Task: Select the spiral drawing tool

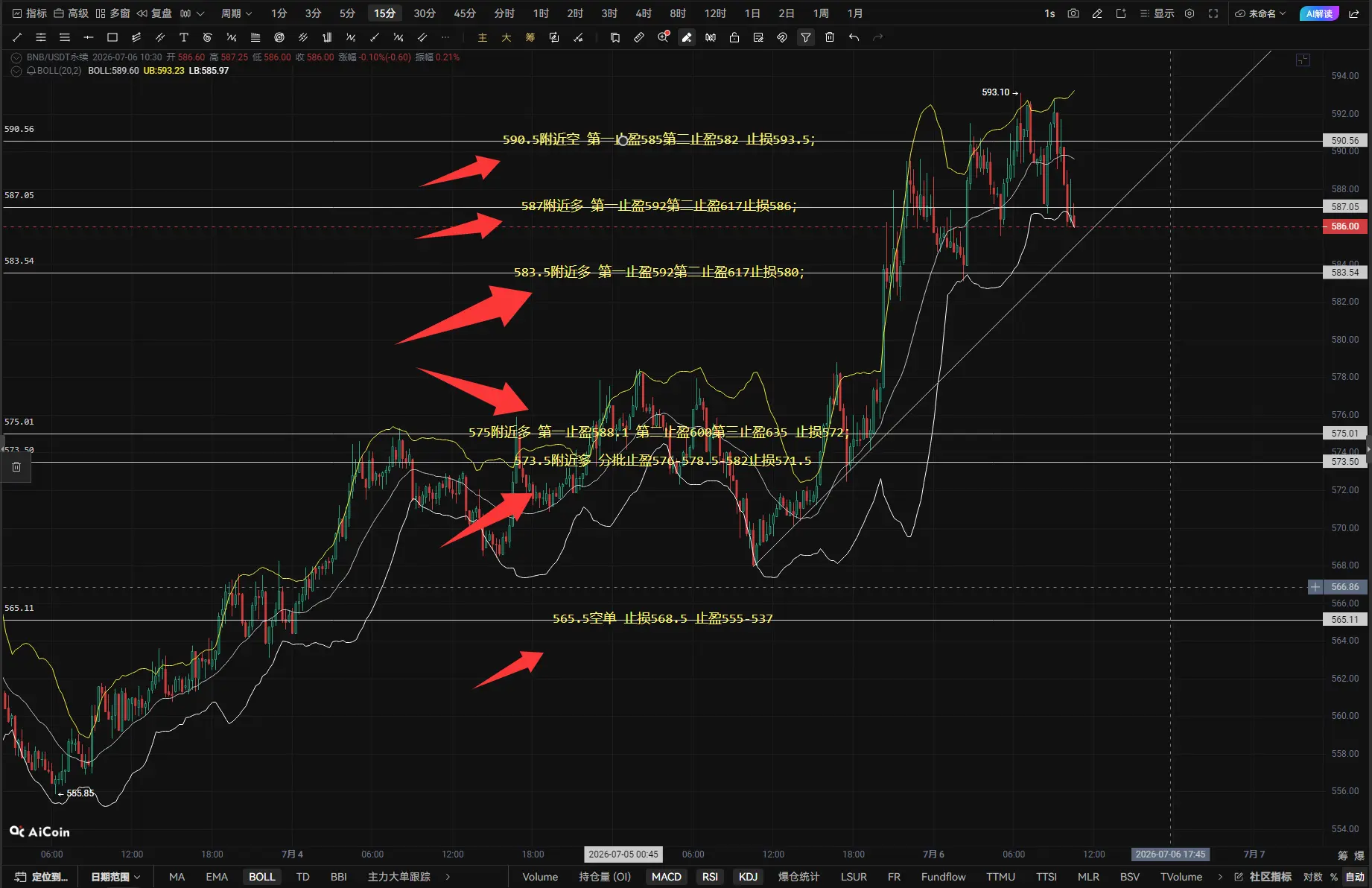Action: coord(208,37)
